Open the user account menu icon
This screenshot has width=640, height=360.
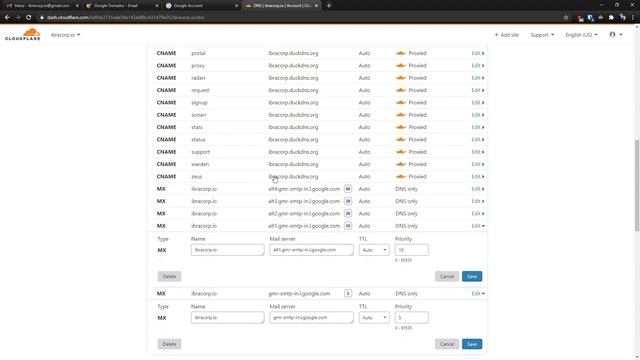tap(616, 35)
